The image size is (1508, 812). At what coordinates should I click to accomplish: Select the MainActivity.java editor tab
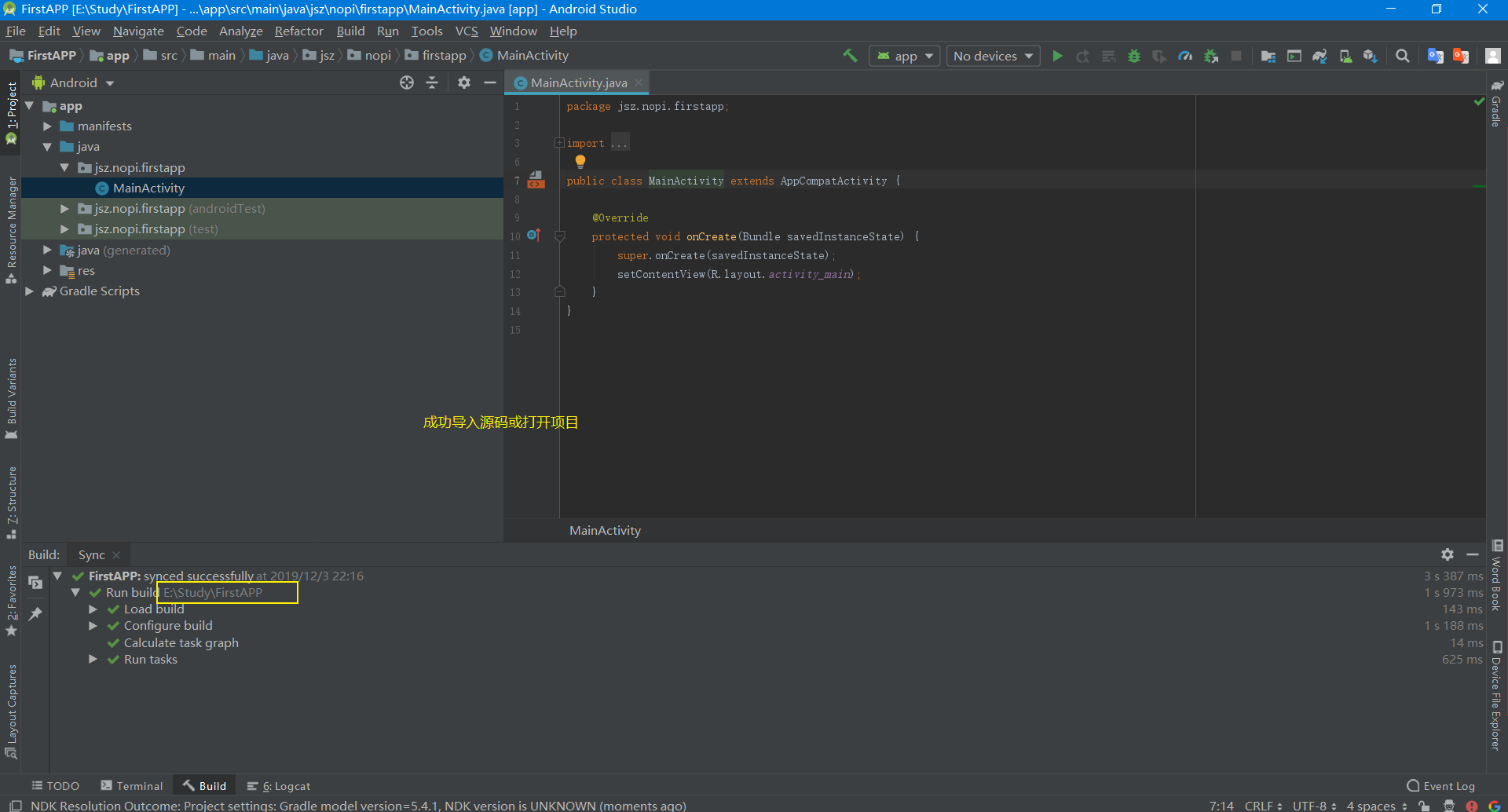pos(578,82)
